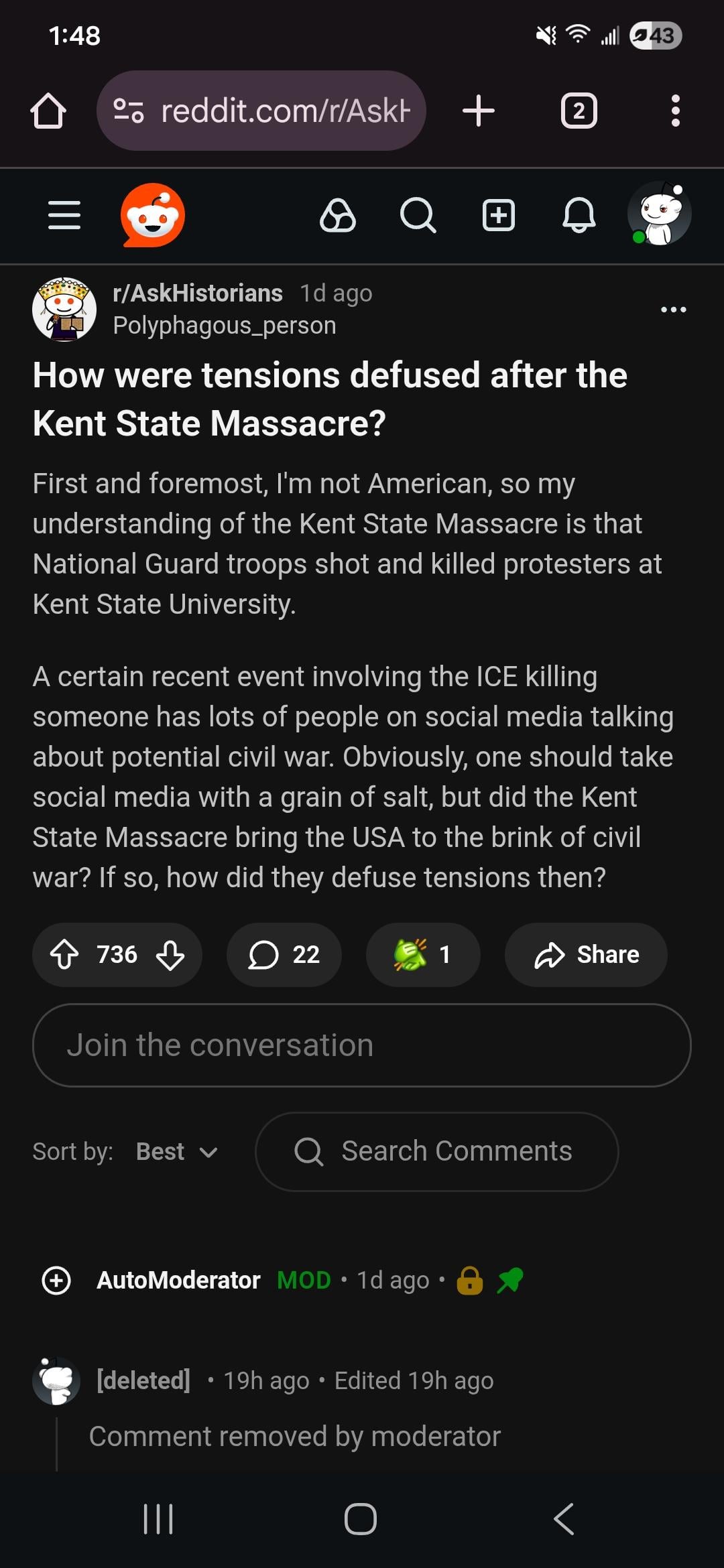Open r/AskHistorians subreddit link
This screenshot has height=1568, width=724.
point(198,293)
